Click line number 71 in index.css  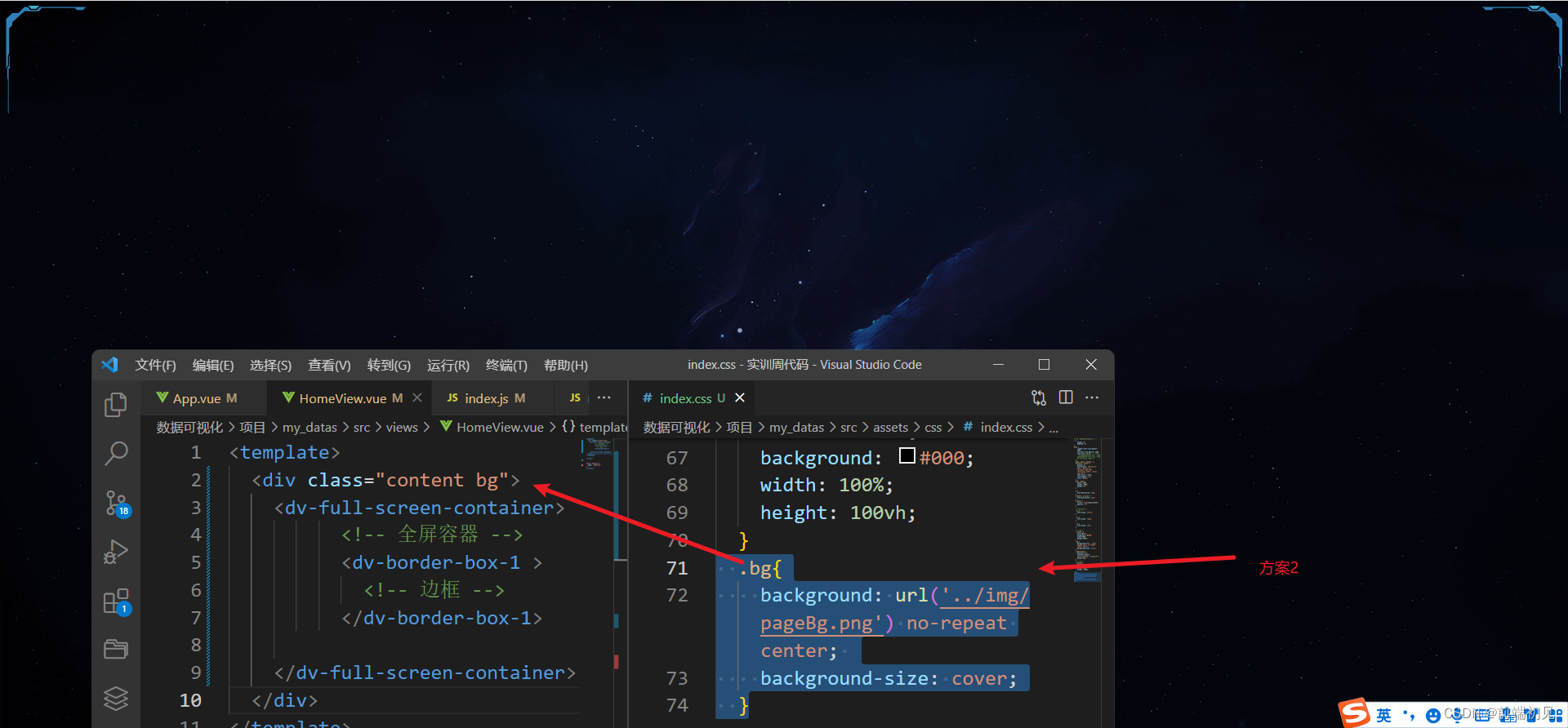coord(677,568)
